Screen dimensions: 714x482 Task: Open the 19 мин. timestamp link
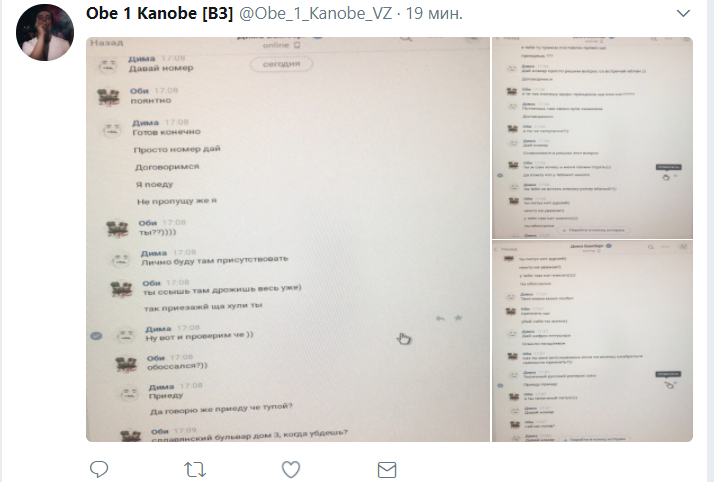tap(434, 14)
